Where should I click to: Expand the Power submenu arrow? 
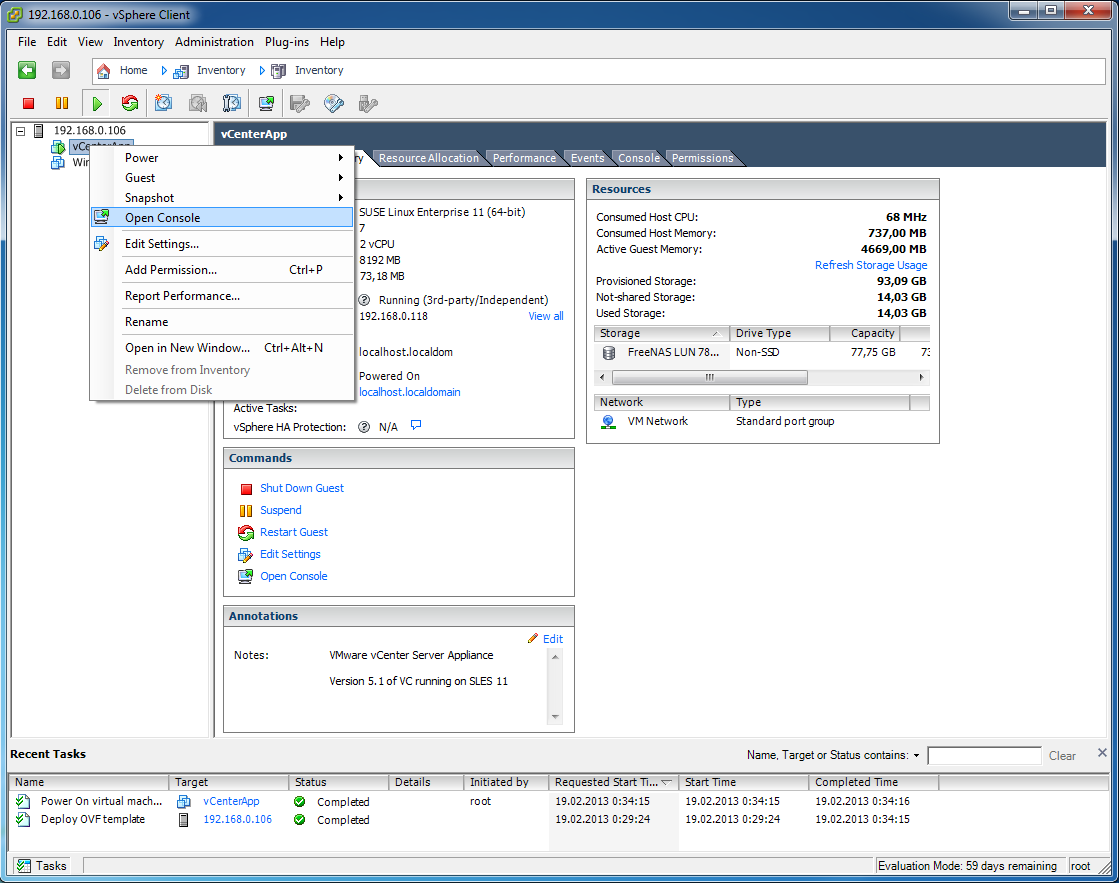click(x=341, y=158)
